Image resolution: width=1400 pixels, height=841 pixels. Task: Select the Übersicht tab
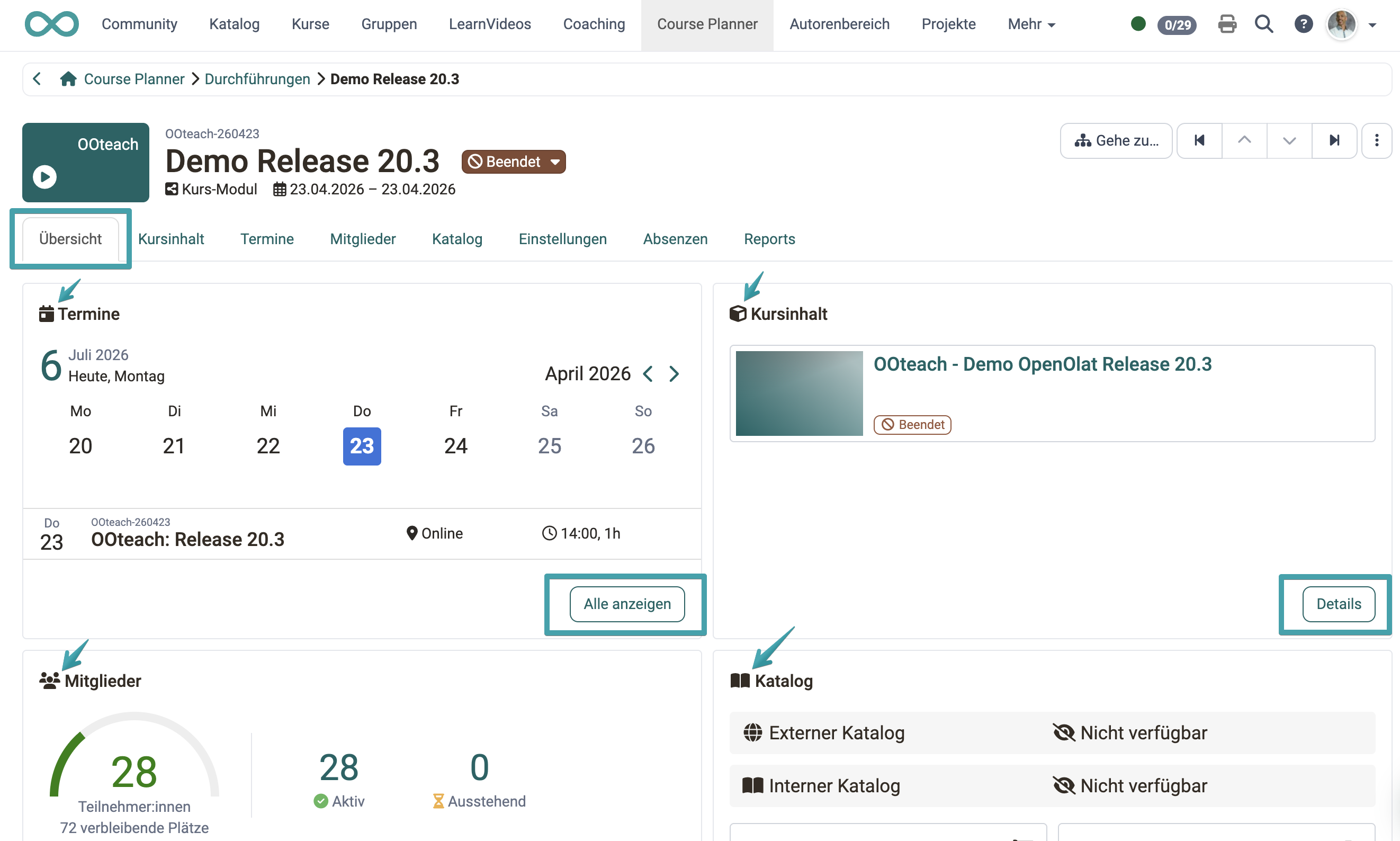coord(70,239)
